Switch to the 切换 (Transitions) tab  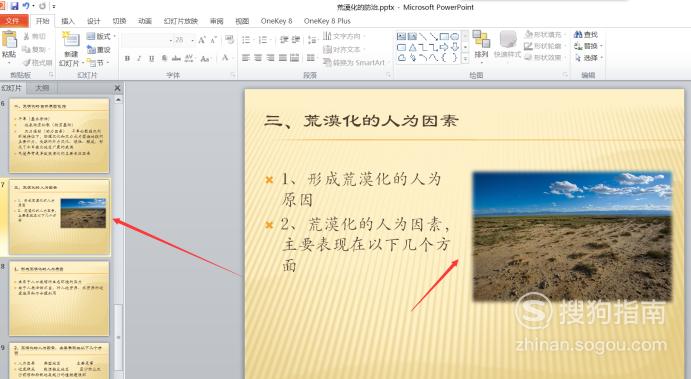119,21
